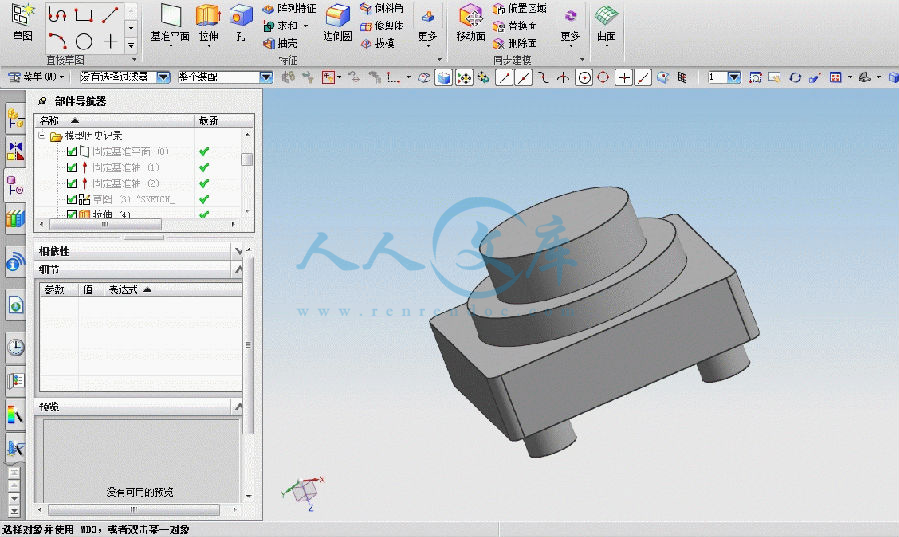Click the Trim Body (修剪体) icon

point(366,26)
